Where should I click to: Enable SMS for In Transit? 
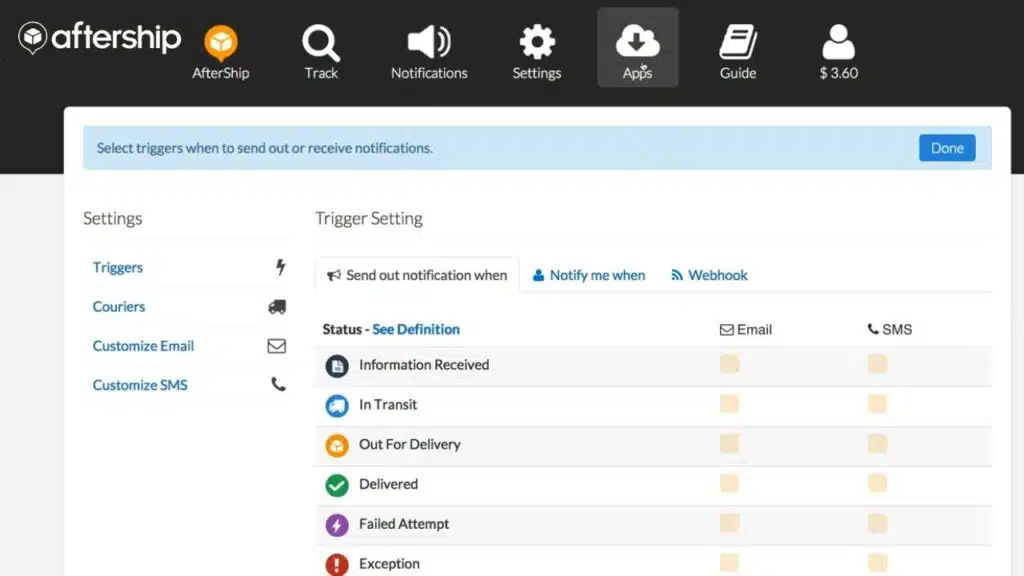click(877, 404)
